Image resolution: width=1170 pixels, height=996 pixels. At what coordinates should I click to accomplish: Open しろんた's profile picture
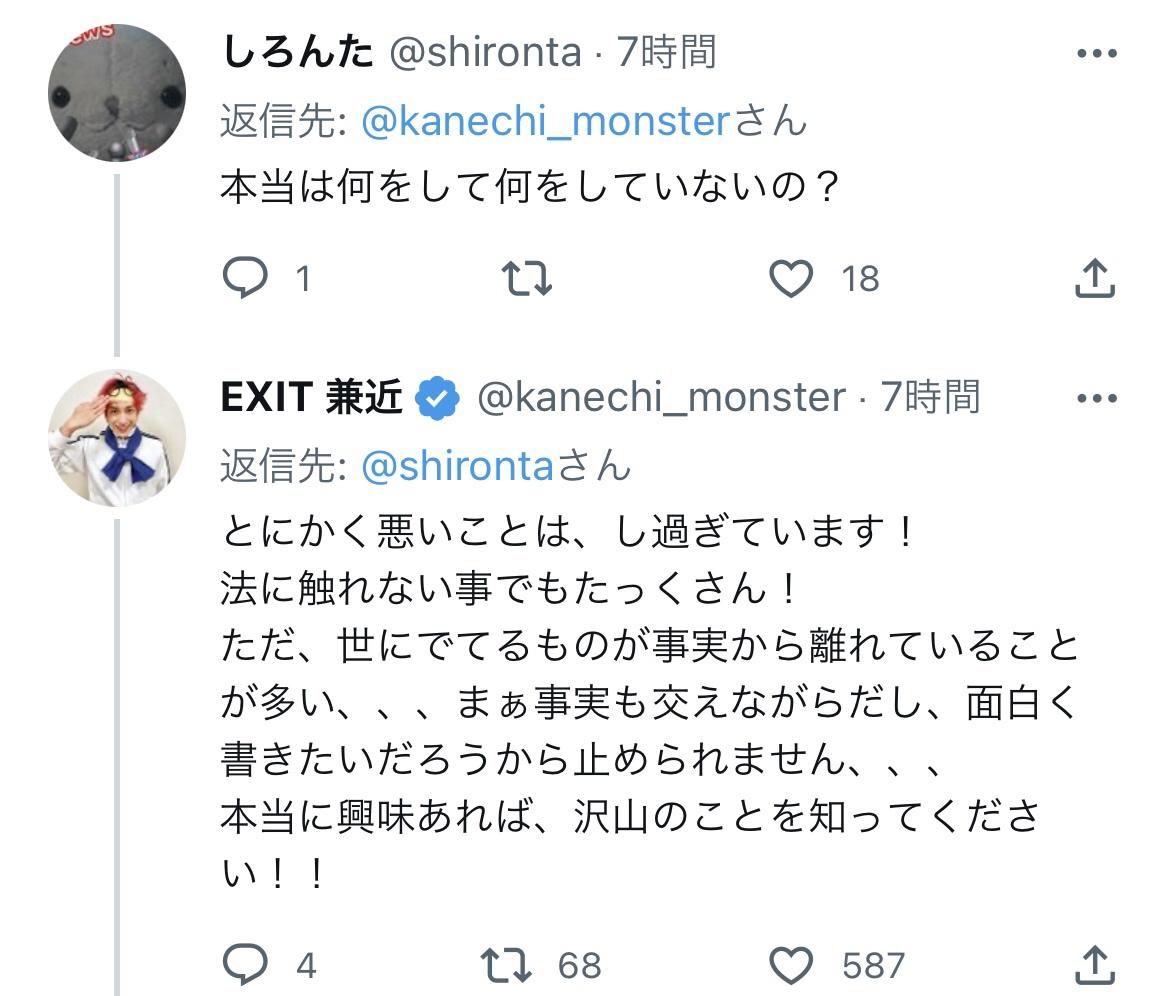tap(117, 93)
